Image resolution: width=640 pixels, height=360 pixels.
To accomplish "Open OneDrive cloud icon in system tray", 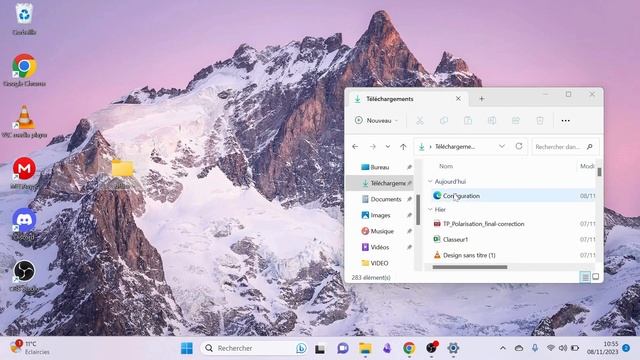I will (x=519, y=348).
